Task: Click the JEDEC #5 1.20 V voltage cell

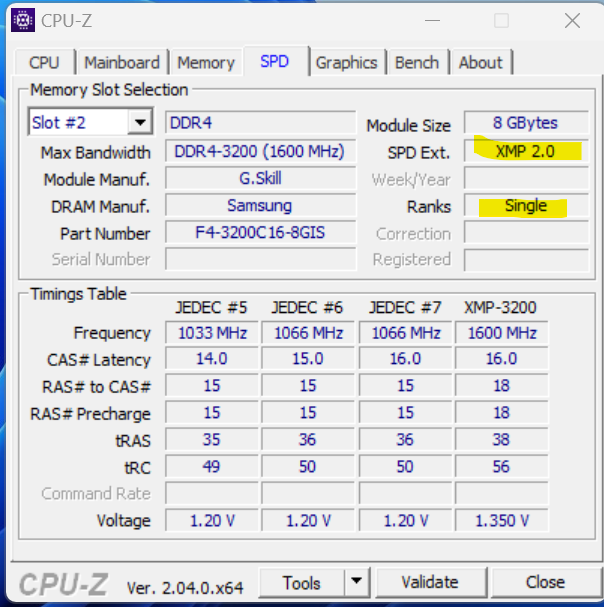Action: (212, 521)
